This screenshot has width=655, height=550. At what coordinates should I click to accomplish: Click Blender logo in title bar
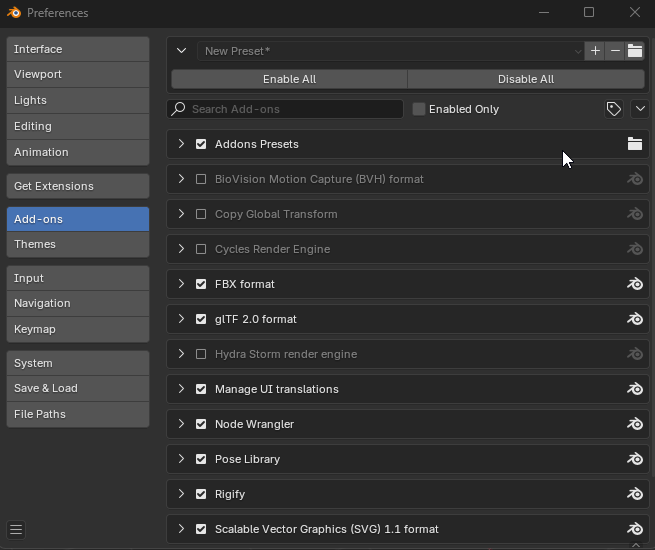pos(14,13)
